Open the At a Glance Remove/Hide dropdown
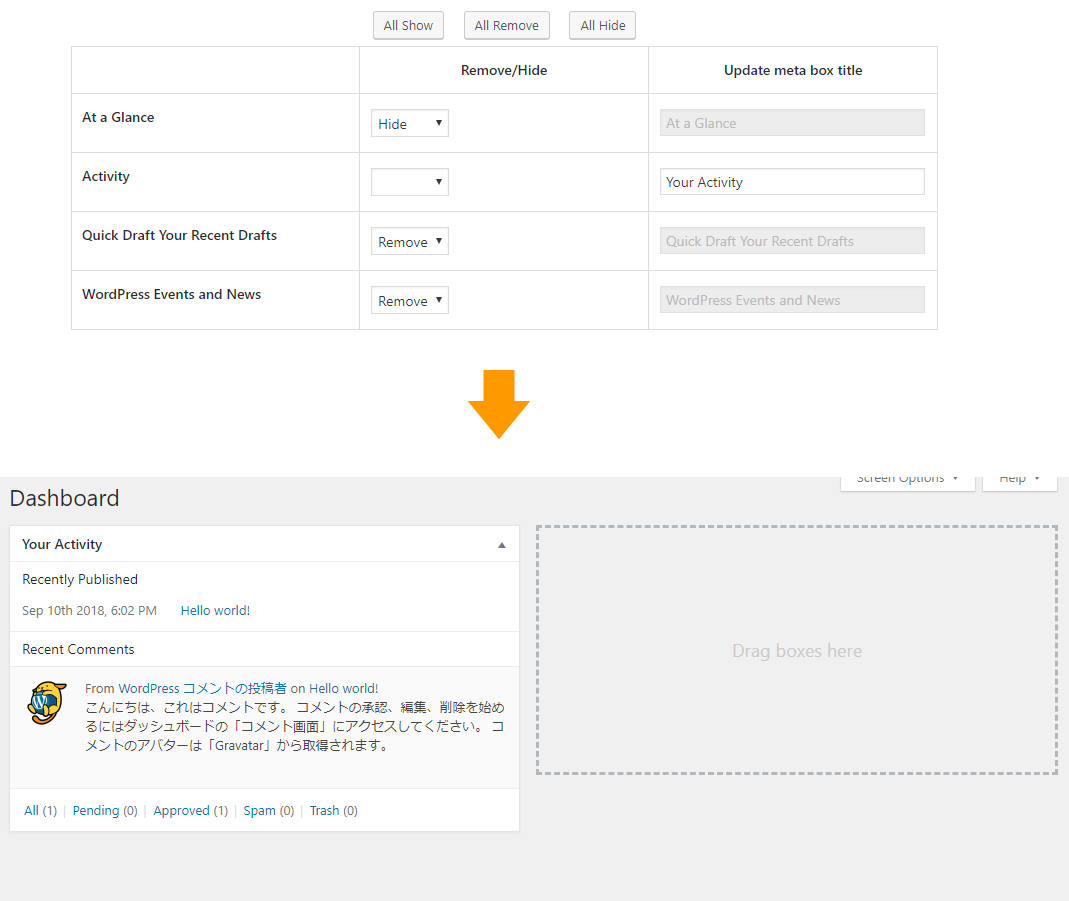 (410, 123)
